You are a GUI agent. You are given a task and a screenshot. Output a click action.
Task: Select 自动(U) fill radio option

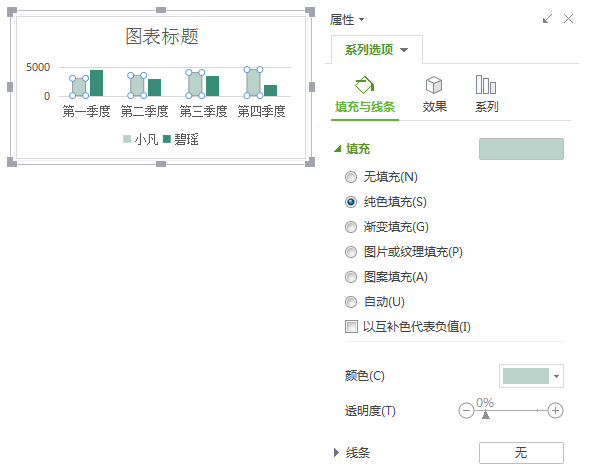point(351,302)
